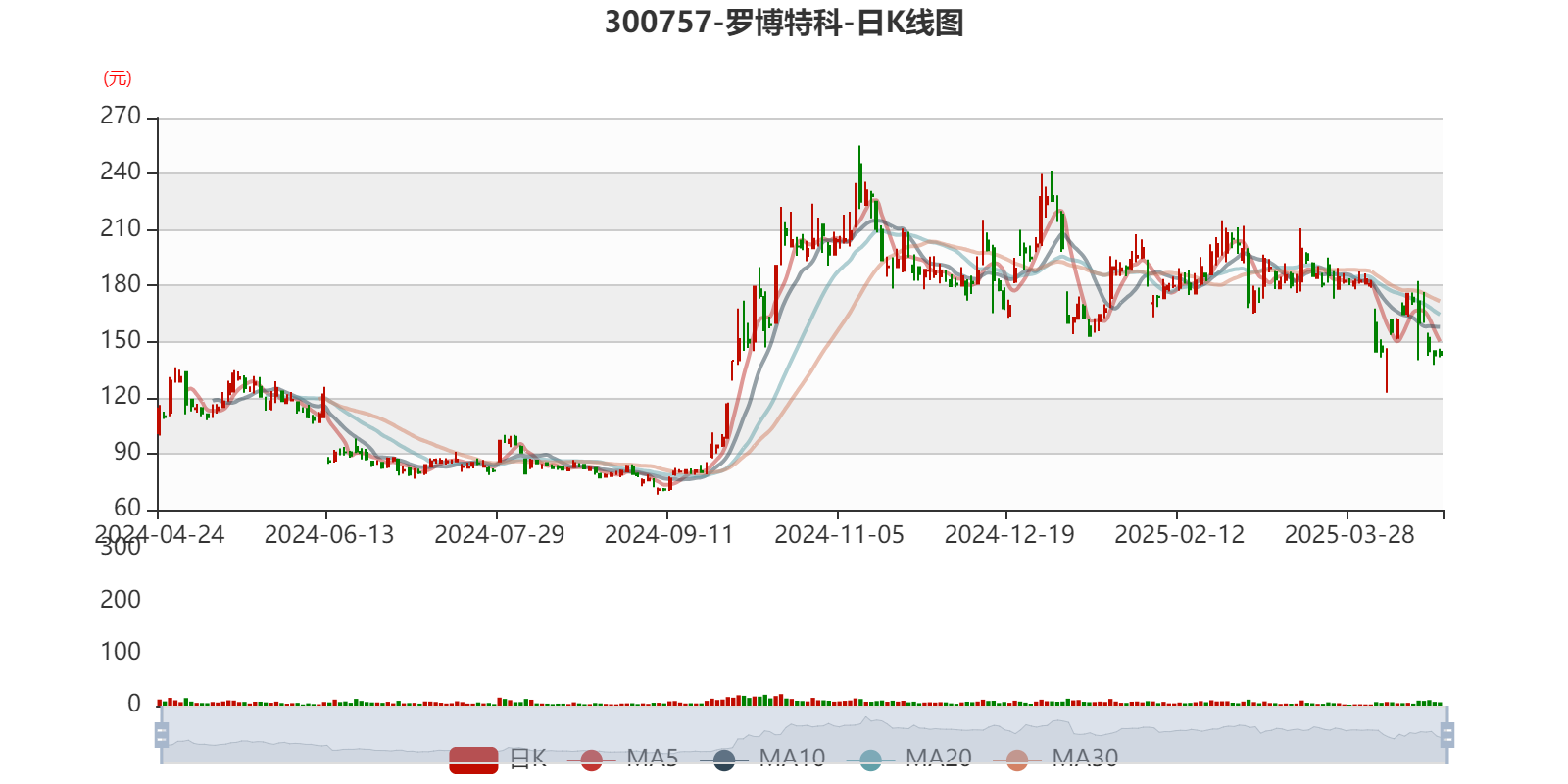Viewport: 1568px width, 784px height.
Task: Click the y-axis price label 90
Action: pos(127,452)
